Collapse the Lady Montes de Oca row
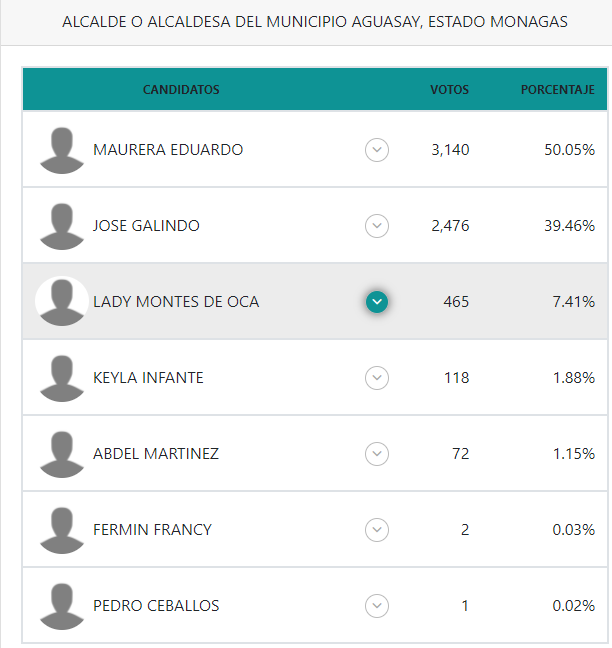The height and width of the screenshot is (648, 612). coord(377,302)
